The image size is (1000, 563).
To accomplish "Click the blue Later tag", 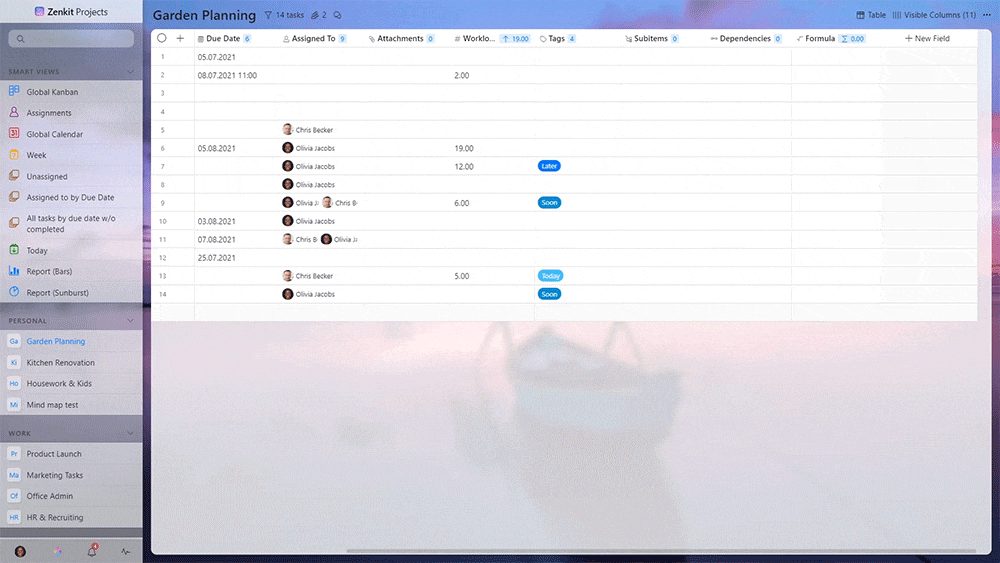I will [549, 166].
